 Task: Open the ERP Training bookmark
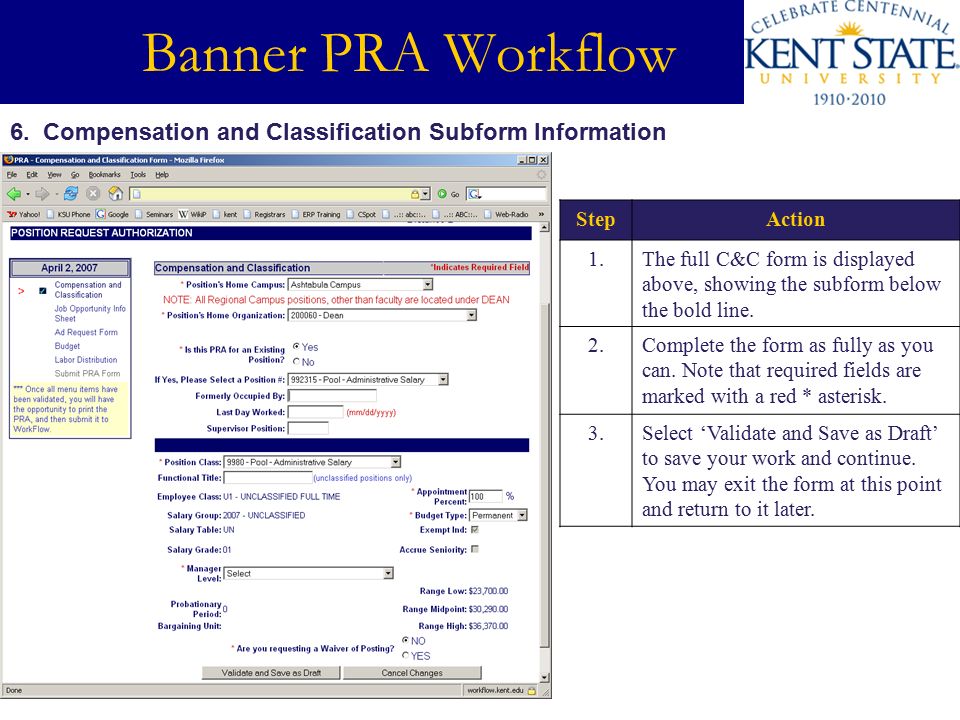[x=316, y=214]
